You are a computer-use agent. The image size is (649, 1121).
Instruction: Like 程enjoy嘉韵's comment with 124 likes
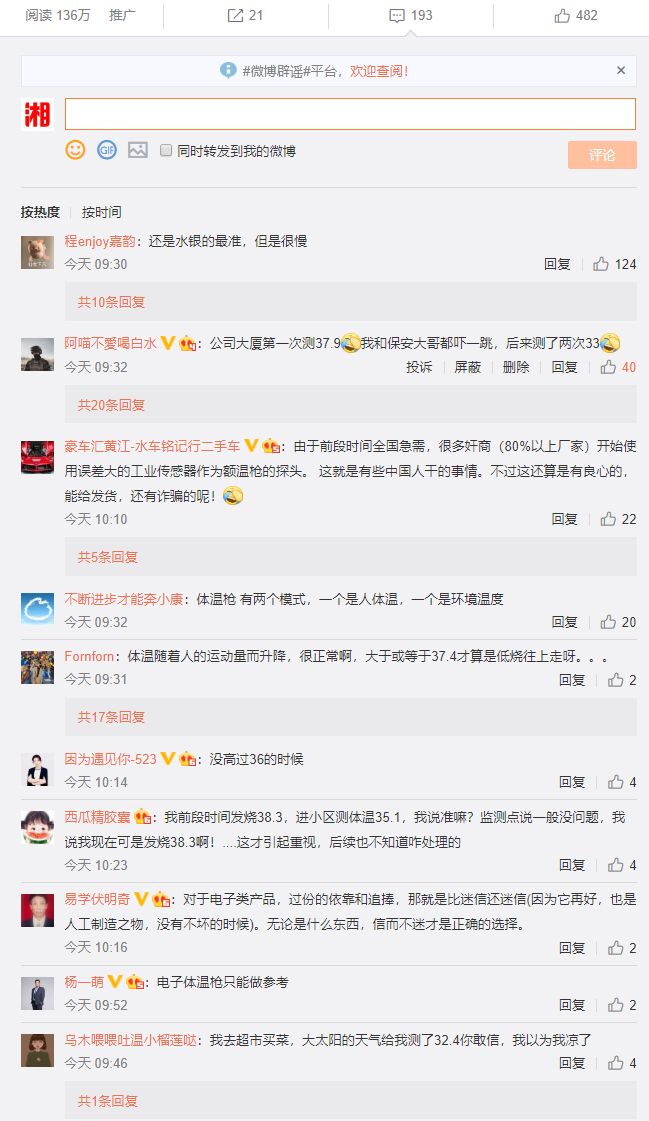pos(601,264)
